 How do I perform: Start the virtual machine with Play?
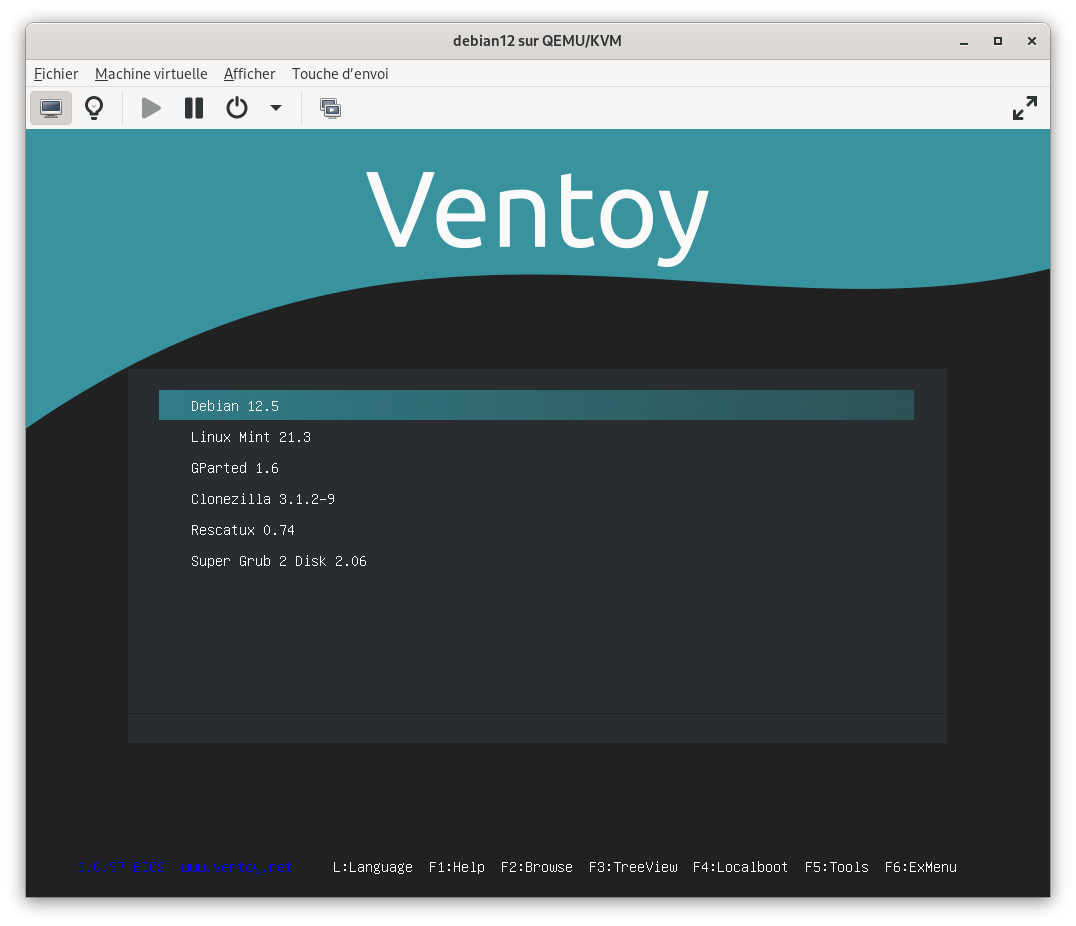pyautogui.click(x=151, y=108)
